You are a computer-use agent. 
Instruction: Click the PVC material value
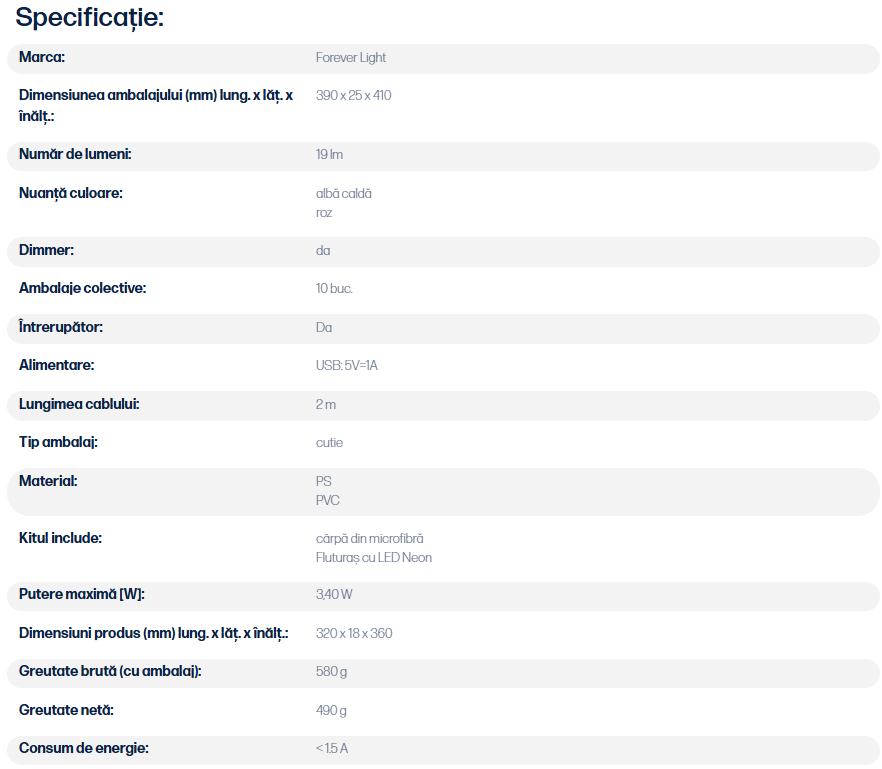point(327,501)
